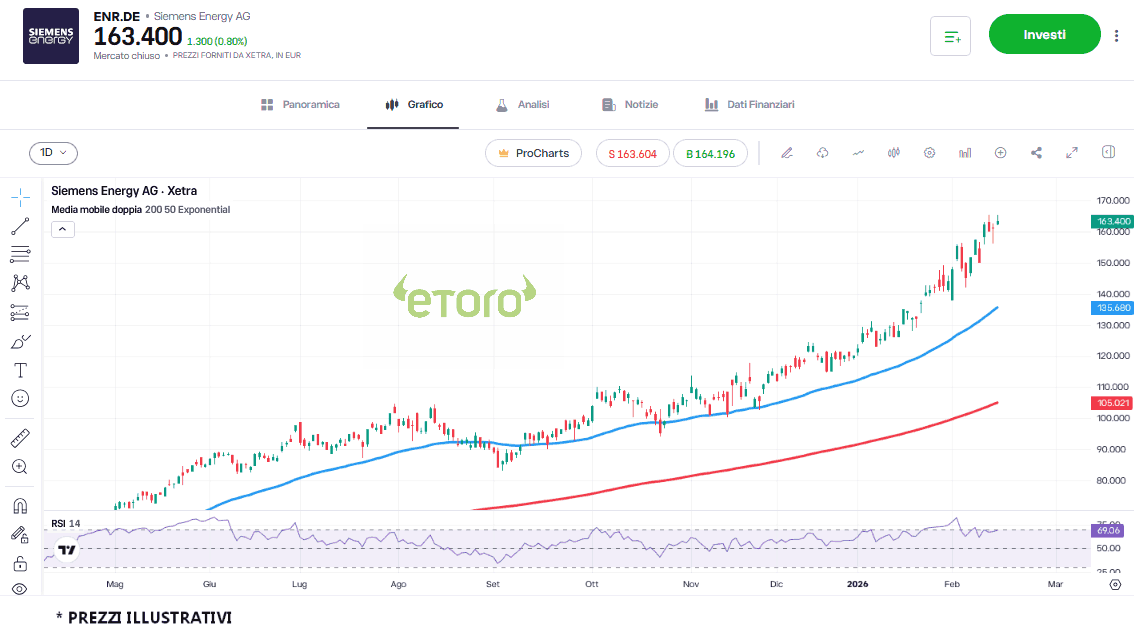The width and height of the screenshot is (1134, 628).
Task: Click the candlestick chart type icon
Action: pos(894,153)
